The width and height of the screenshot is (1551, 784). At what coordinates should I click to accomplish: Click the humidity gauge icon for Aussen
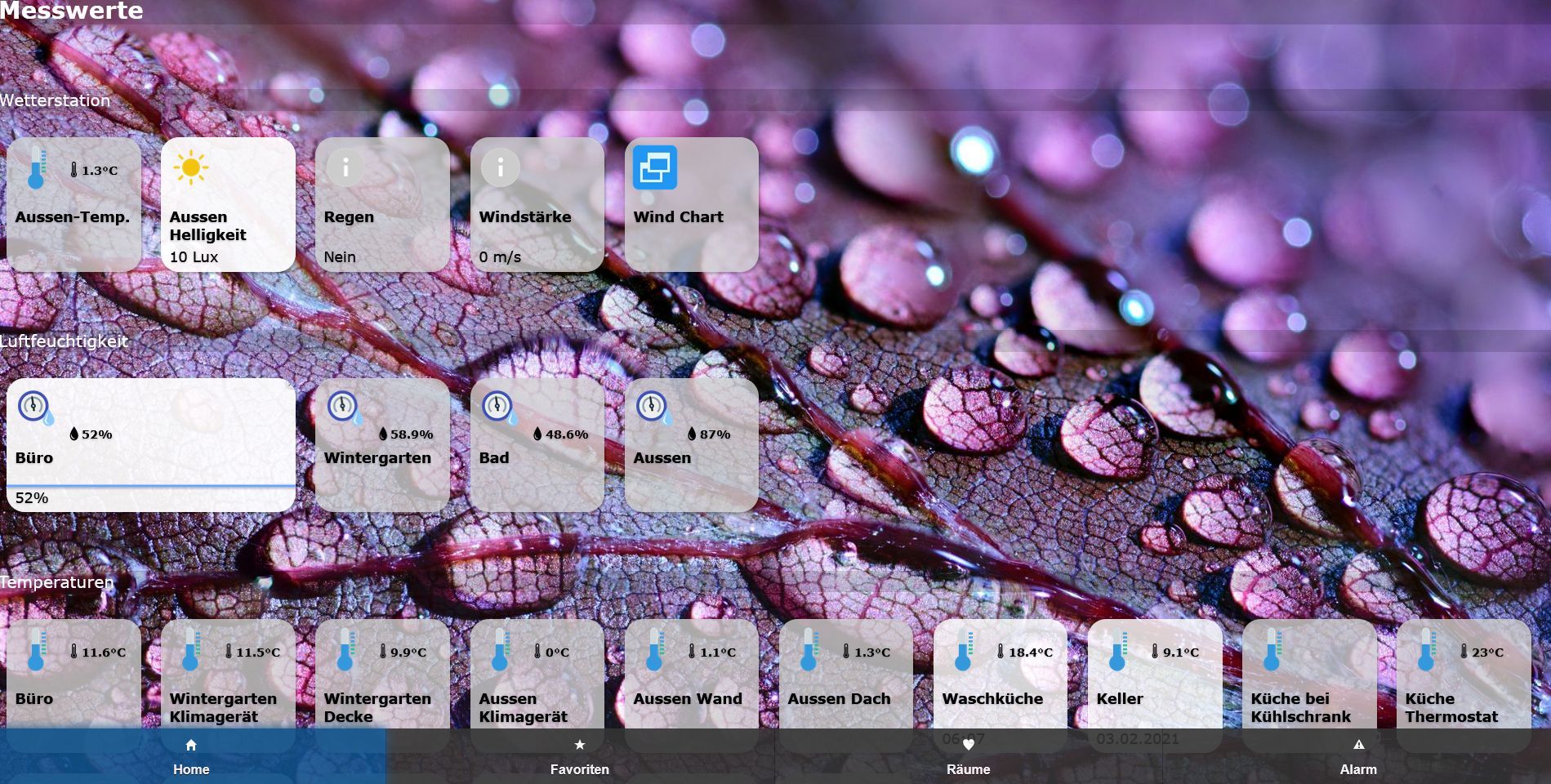[x=654, y=408]
